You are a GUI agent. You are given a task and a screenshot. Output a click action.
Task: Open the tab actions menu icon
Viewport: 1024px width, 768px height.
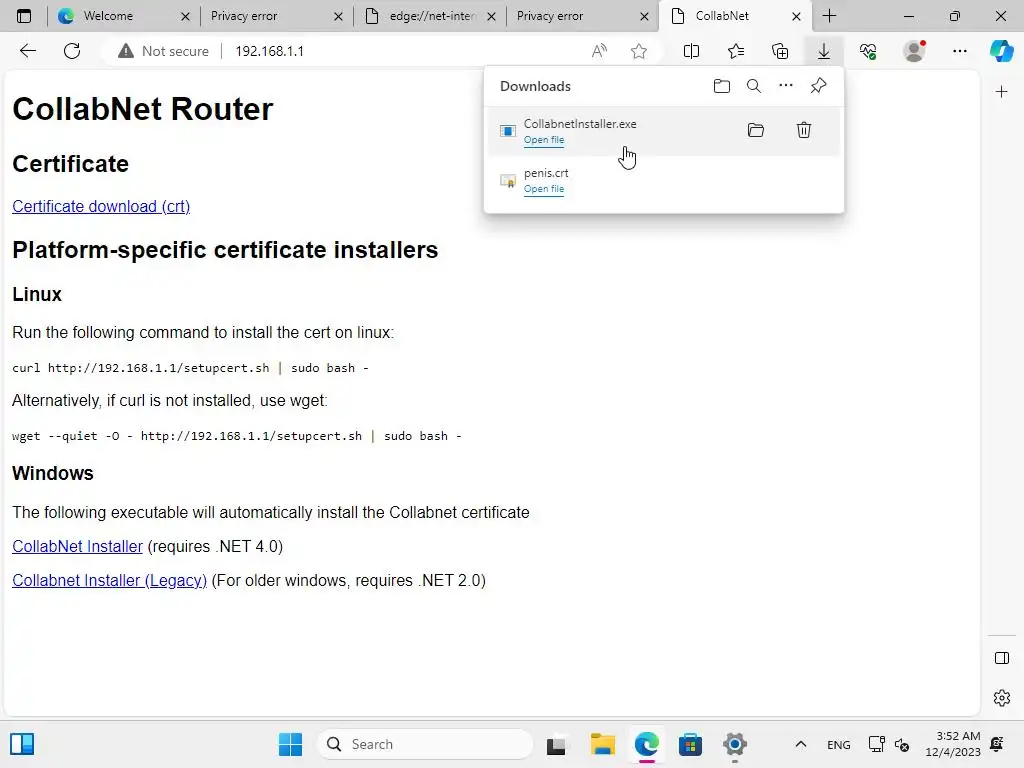click(24, 16)
